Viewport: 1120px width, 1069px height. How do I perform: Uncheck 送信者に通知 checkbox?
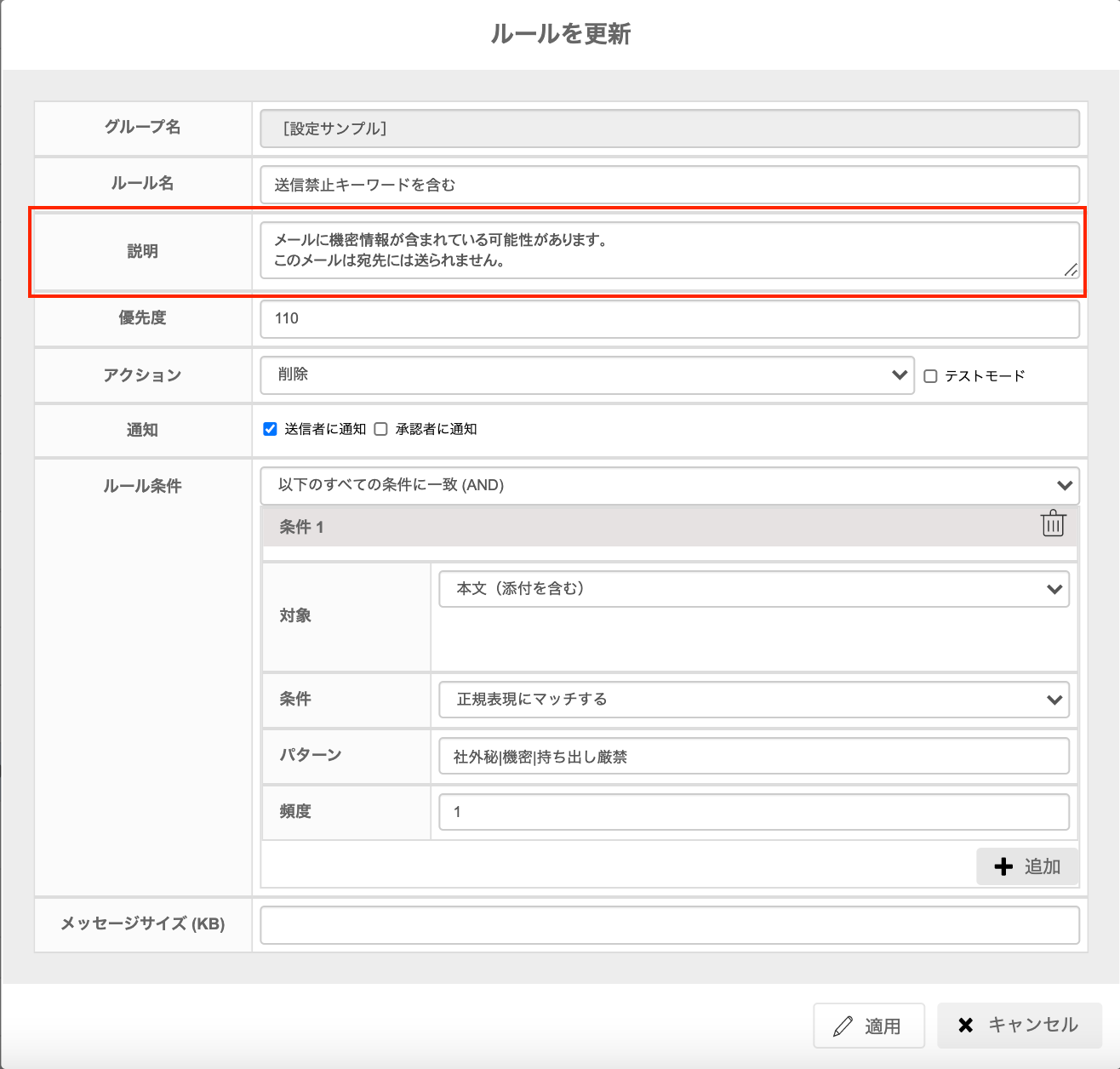point(271,429)
